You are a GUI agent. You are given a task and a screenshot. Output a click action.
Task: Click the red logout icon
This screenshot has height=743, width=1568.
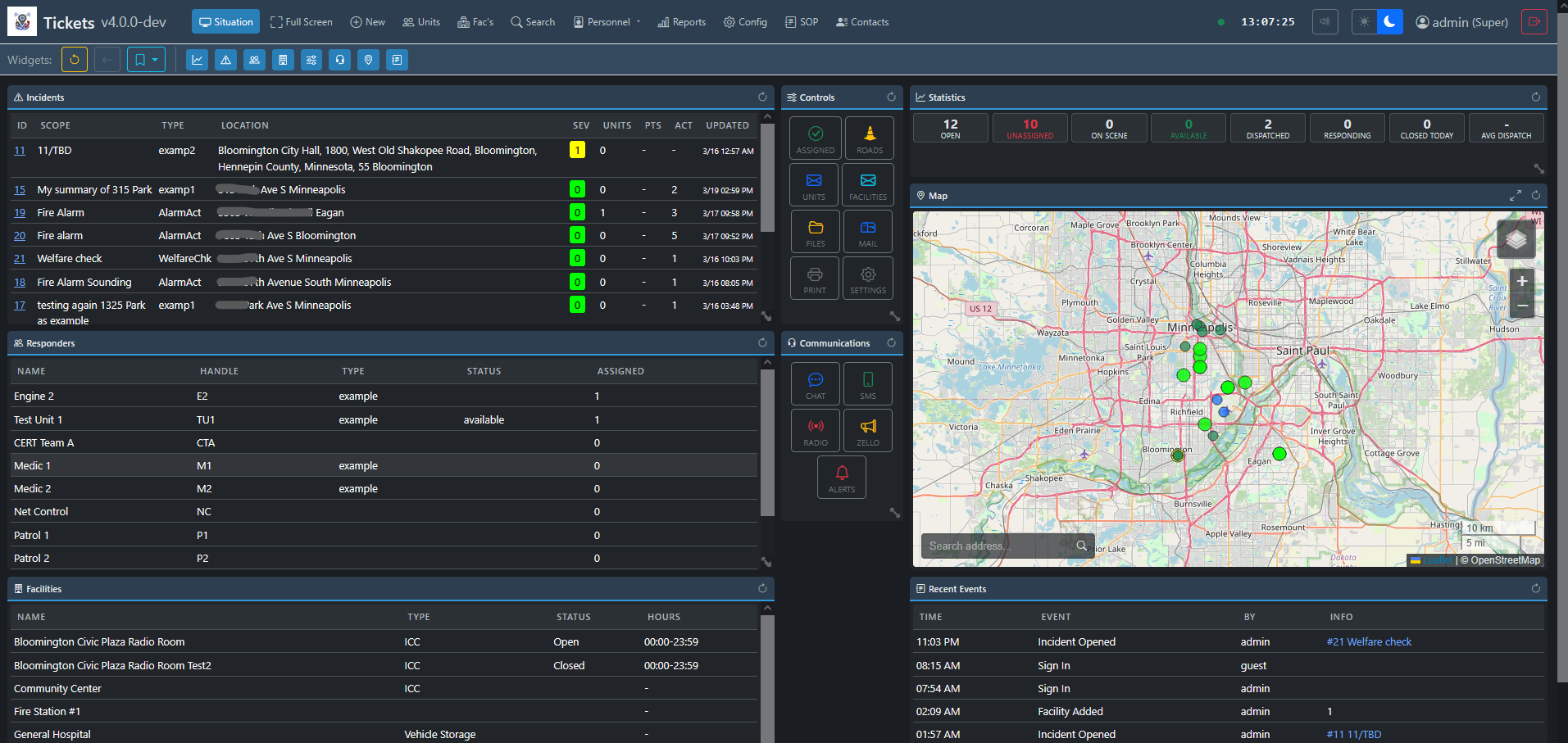[x=1534, y=22]
